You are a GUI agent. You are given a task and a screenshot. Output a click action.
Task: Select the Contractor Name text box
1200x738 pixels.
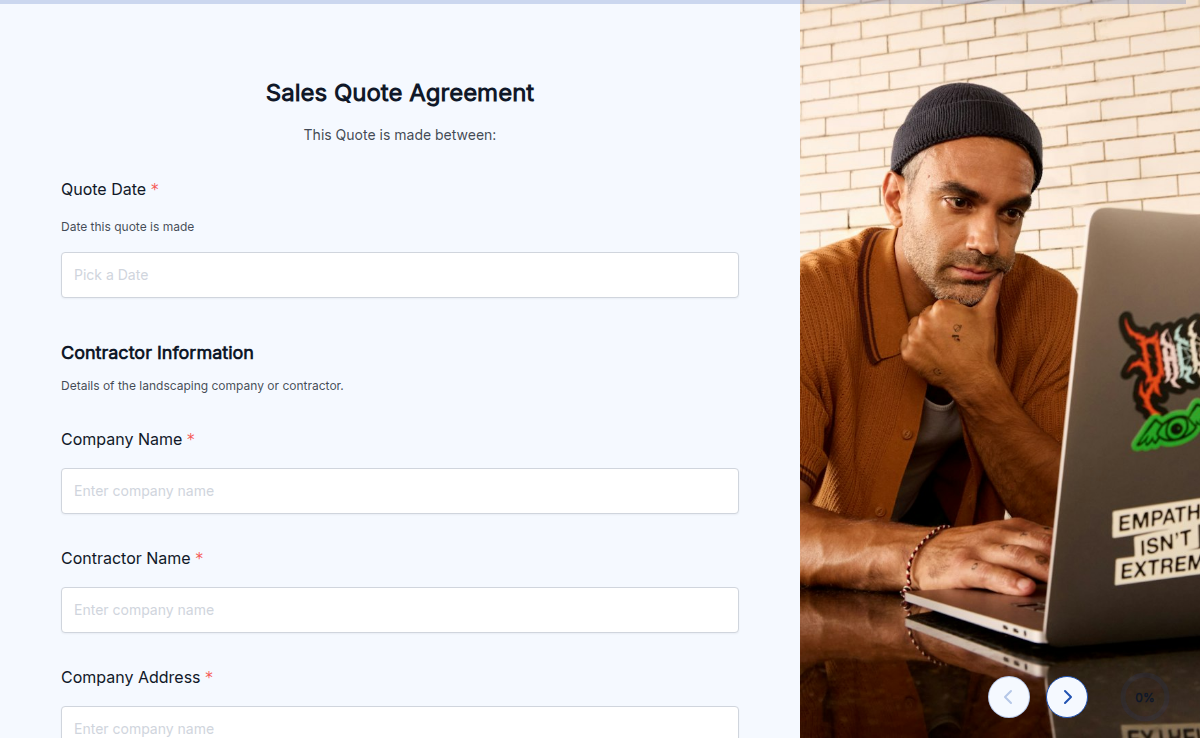point(400,610)
